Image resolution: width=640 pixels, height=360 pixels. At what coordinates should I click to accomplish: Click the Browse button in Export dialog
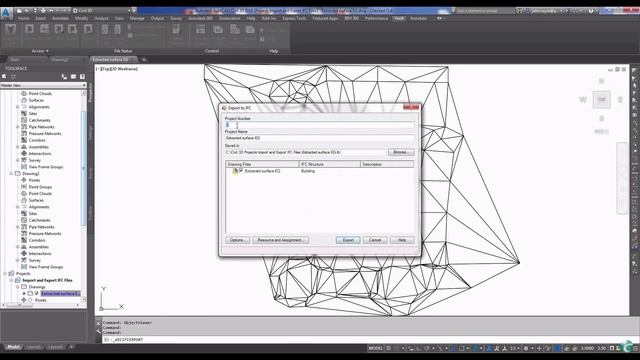(x=401, y=152)
